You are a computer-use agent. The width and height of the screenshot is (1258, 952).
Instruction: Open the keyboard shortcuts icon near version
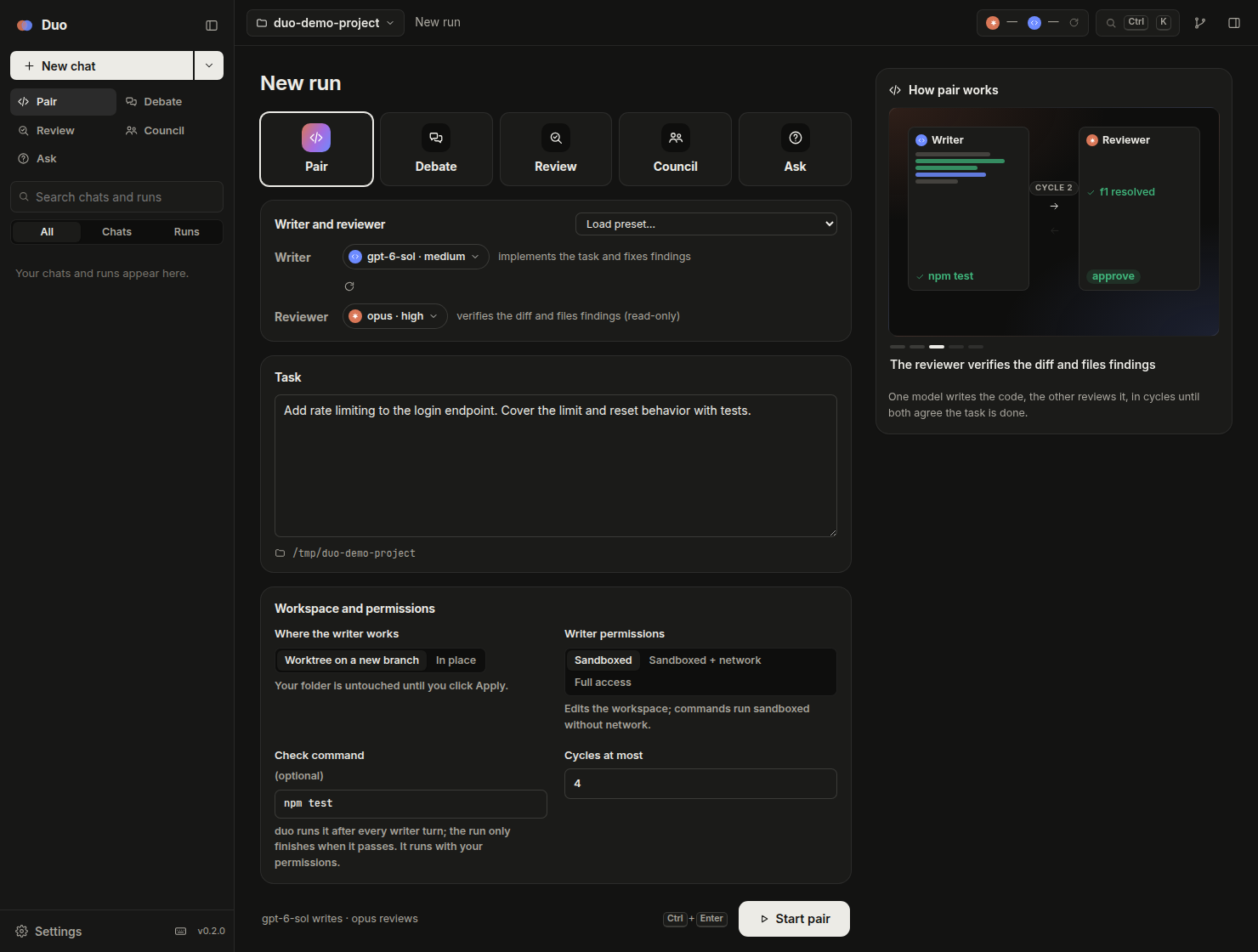point(180,931)
